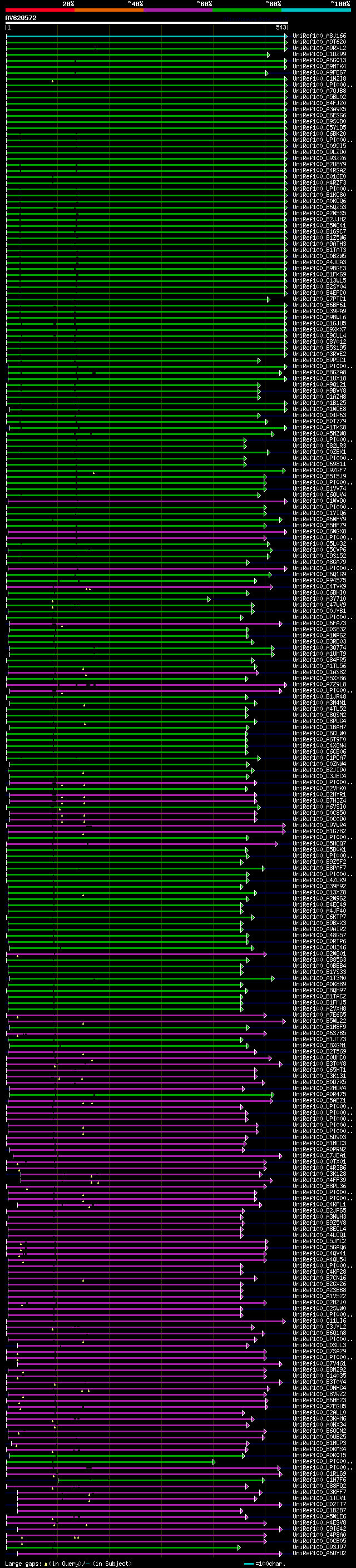Select the UniRef100_A7QJB8 entry
Screen dimensions: 356x1568
(x=319, y=91)
